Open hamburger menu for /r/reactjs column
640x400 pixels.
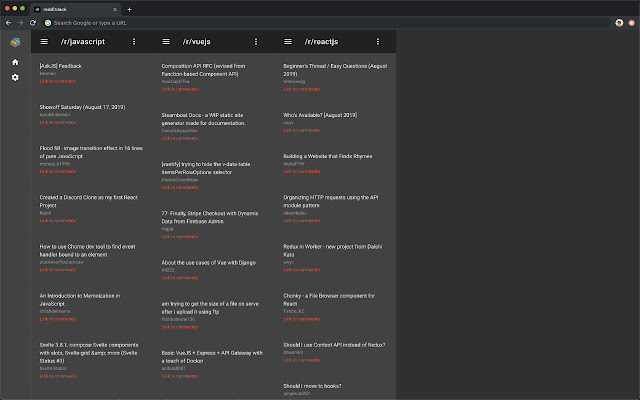[x=288, y=42]
